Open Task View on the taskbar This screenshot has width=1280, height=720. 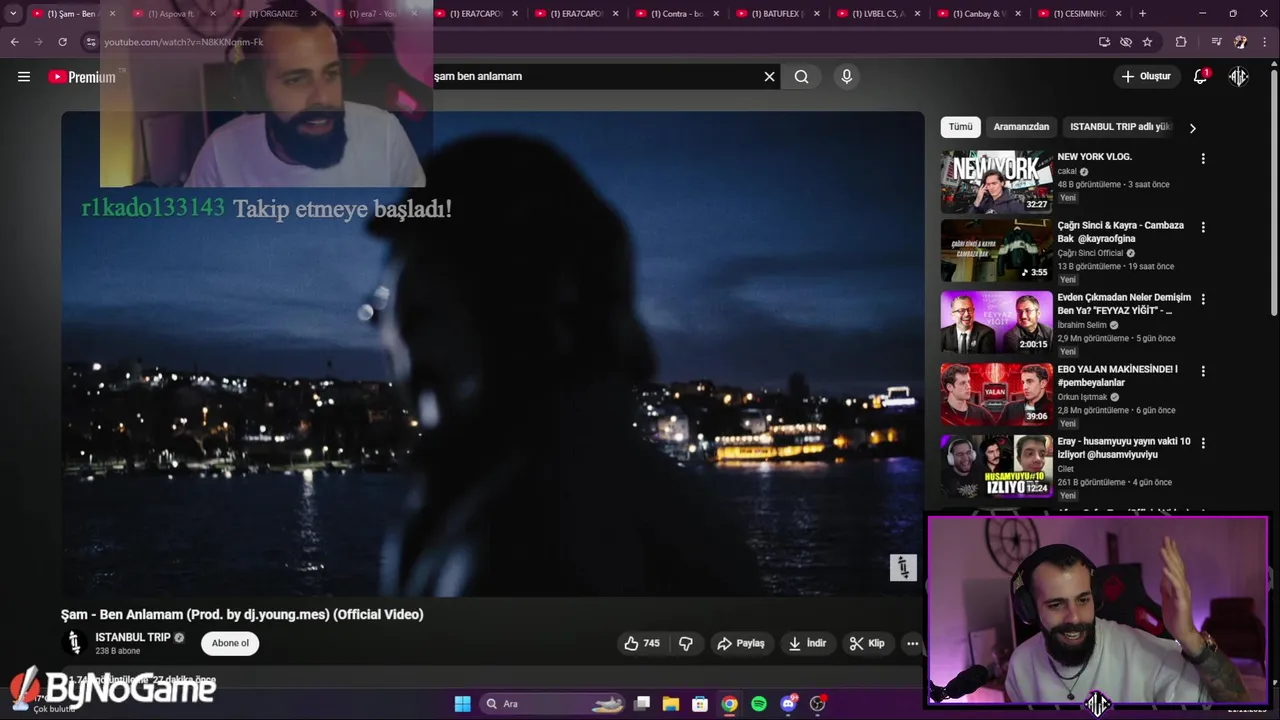pyautogui.click(x=643, y=704)
